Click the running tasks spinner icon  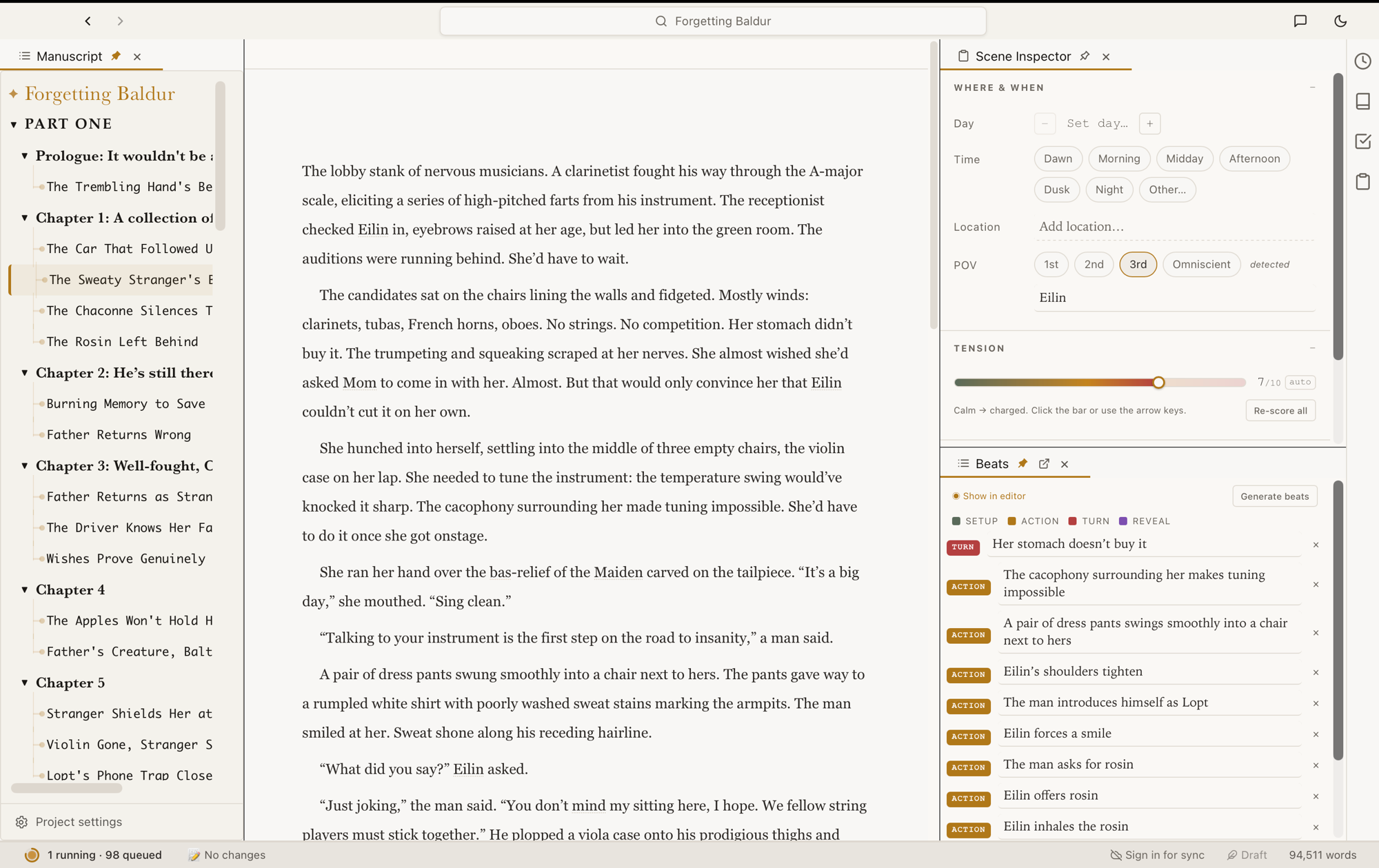32,855
